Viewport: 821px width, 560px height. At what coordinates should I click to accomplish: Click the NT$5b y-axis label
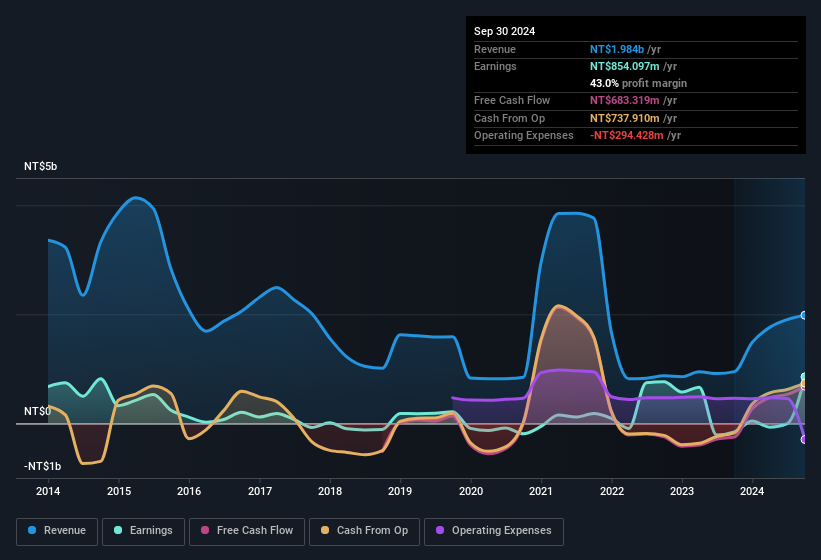click(x=40, y=166)
